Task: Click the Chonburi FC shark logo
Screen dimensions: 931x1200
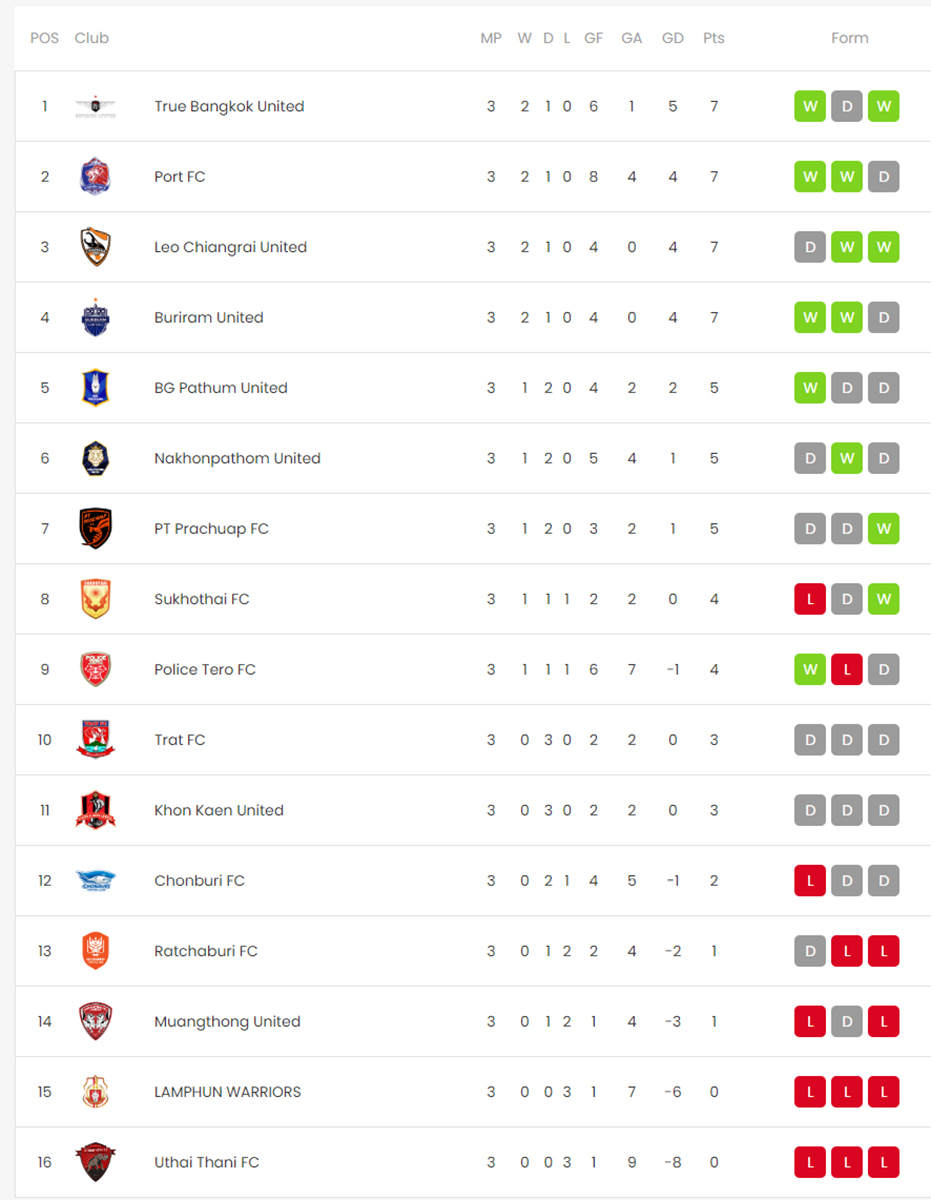Action: [95, 881]
